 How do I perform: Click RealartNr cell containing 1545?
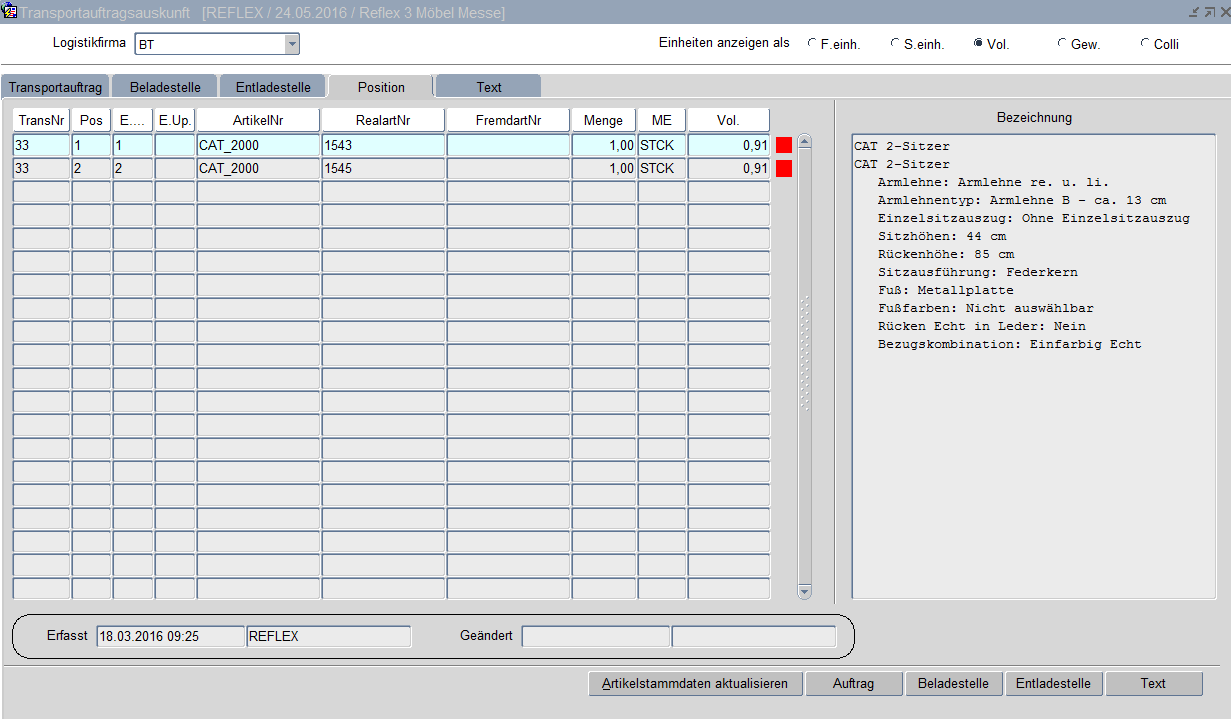click(x=383, y=169)
